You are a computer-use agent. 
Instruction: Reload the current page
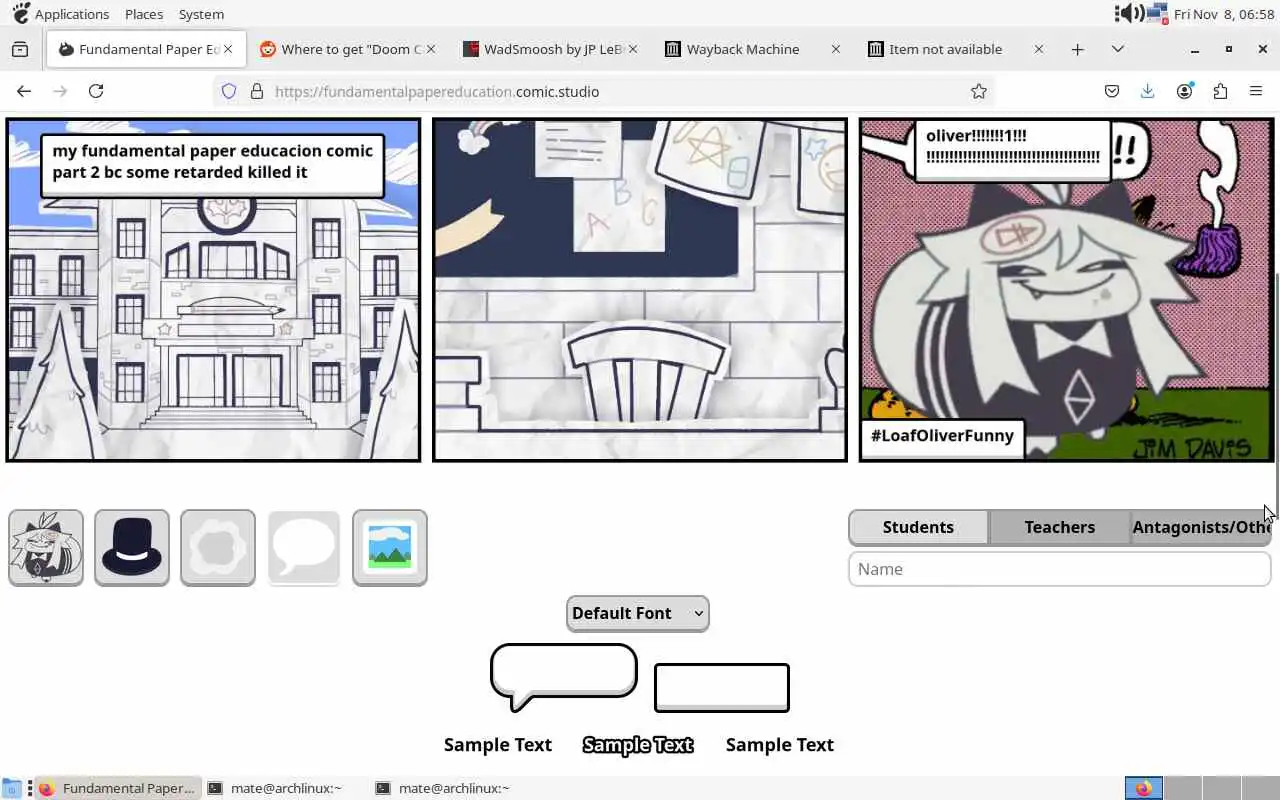tap(96, 91)
